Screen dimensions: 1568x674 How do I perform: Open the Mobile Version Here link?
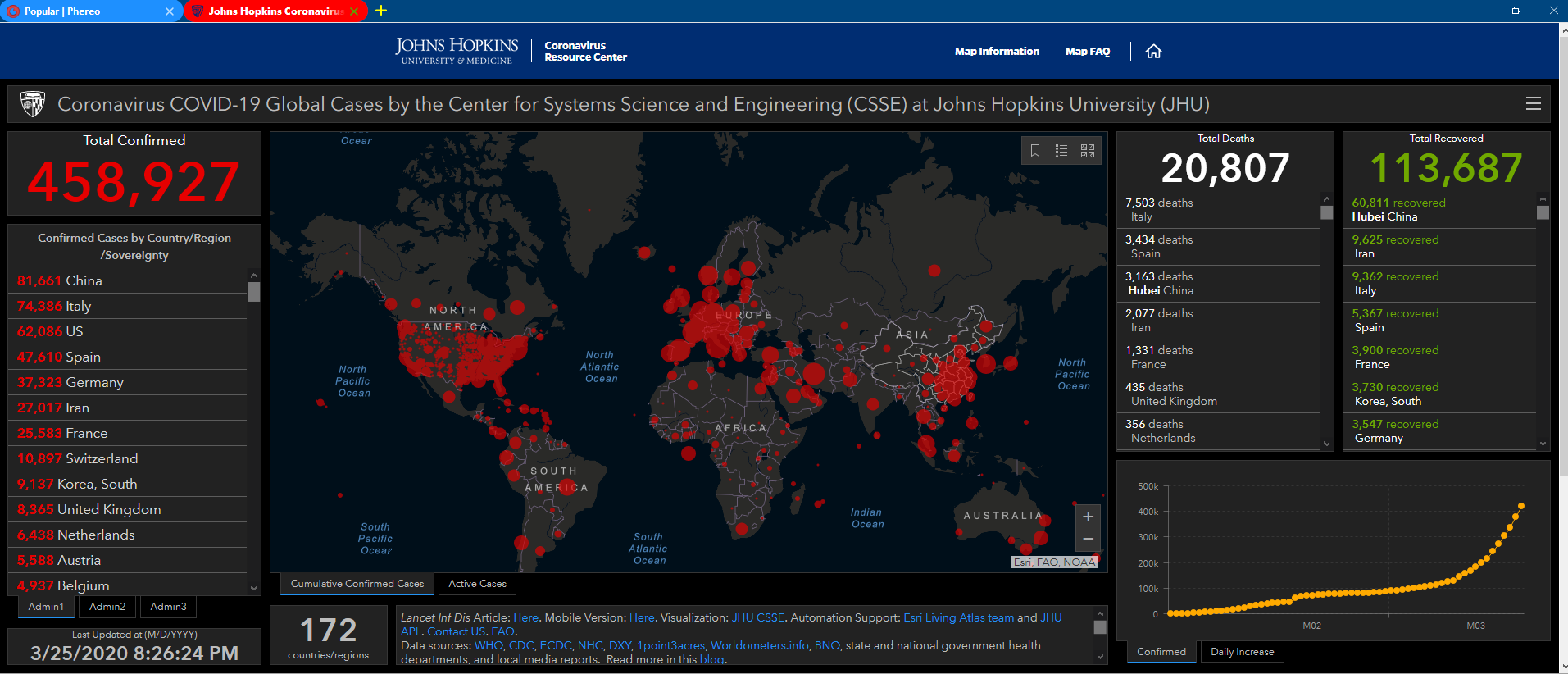click(642, 617)
